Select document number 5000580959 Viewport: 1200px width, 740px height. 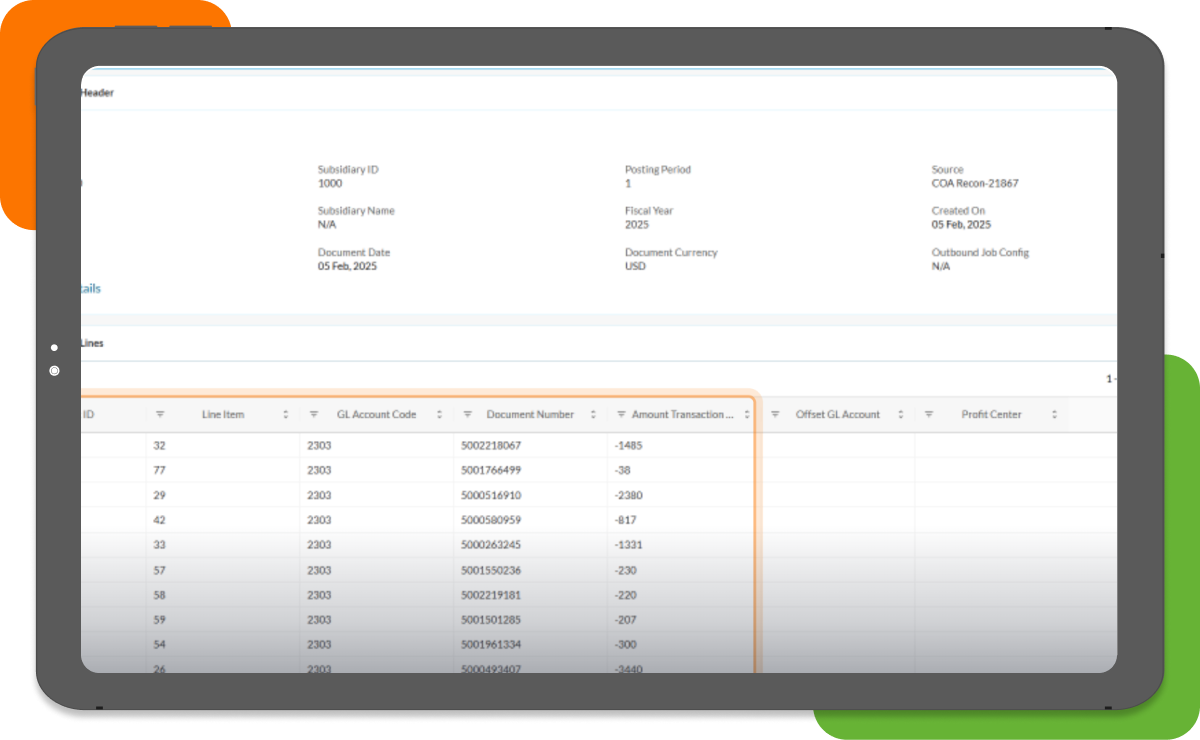pyautogui.click(x=491, y=520)
